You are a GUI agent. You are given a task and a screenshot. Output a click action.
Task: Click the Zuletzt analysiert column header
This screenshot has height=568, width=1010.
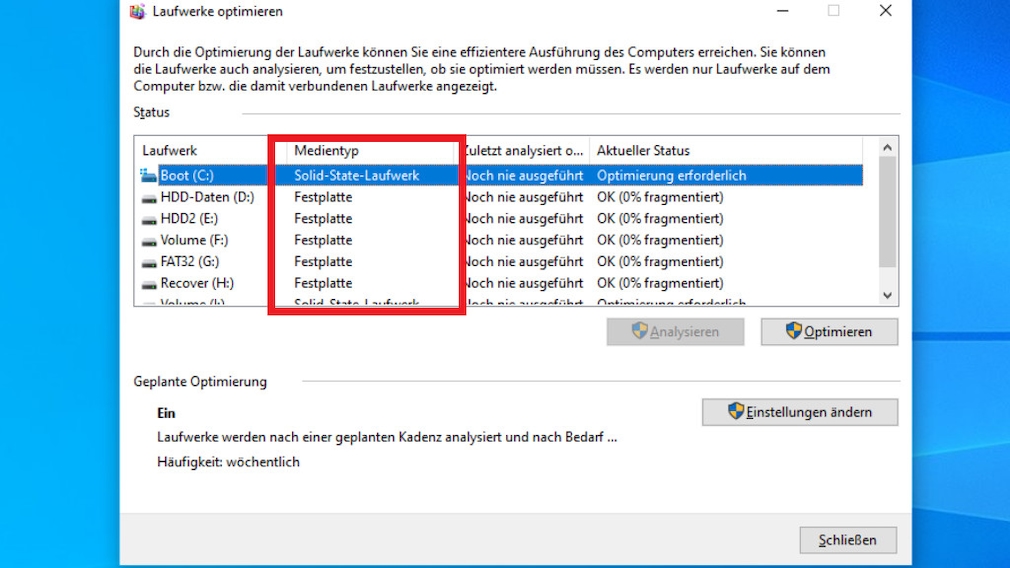click(524, 151)
